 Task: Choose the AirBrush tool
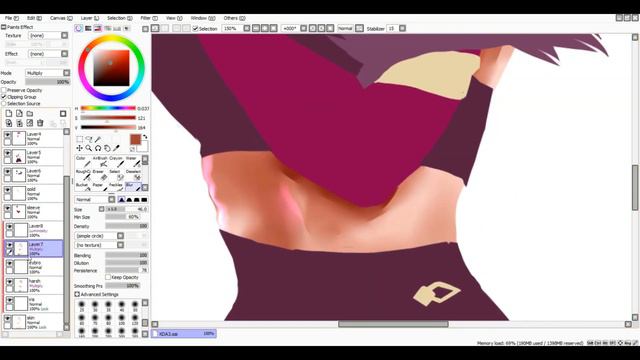pos(100,162)
